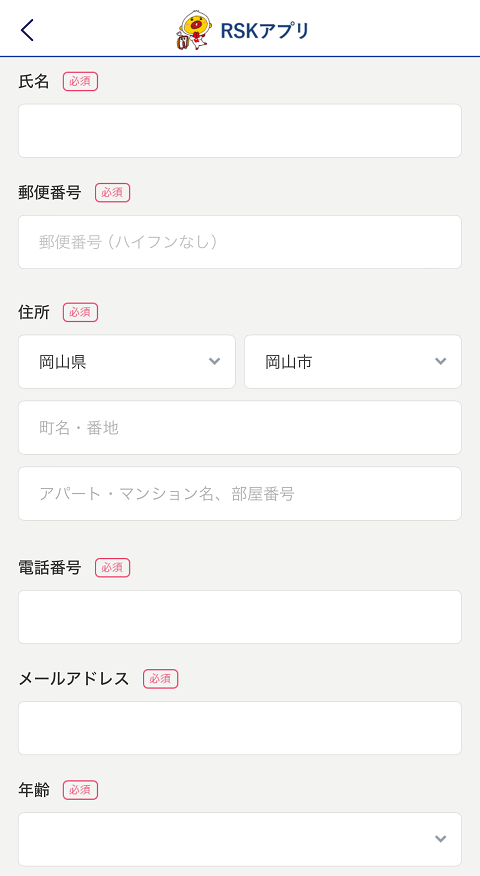The width and height of the screenshot is (480, 876).
Task: Tap 必須 badge beside メールアドレス
Action: (x=160, y=679)
